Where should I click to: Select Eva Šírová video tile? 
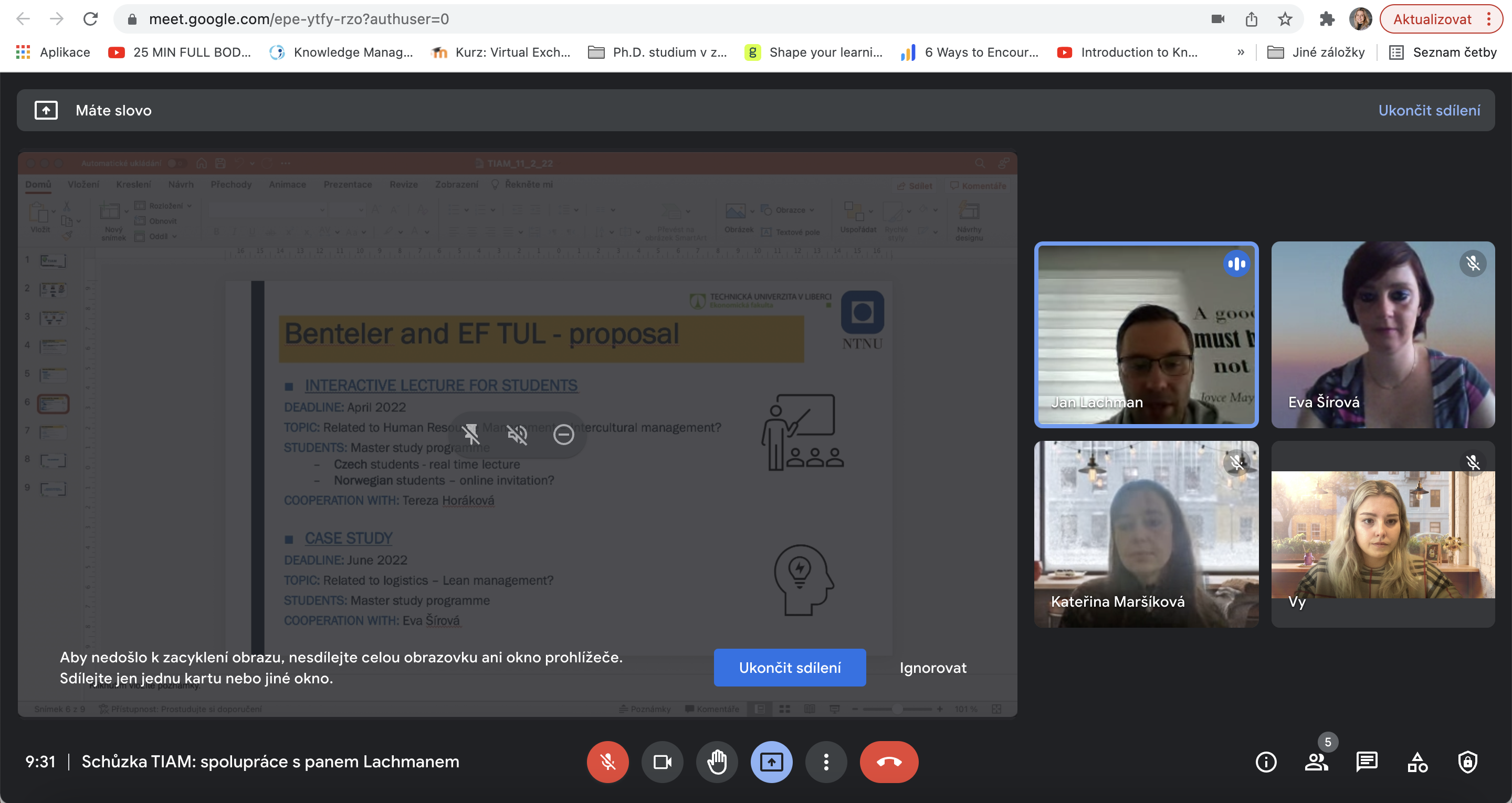point(1383,335)
